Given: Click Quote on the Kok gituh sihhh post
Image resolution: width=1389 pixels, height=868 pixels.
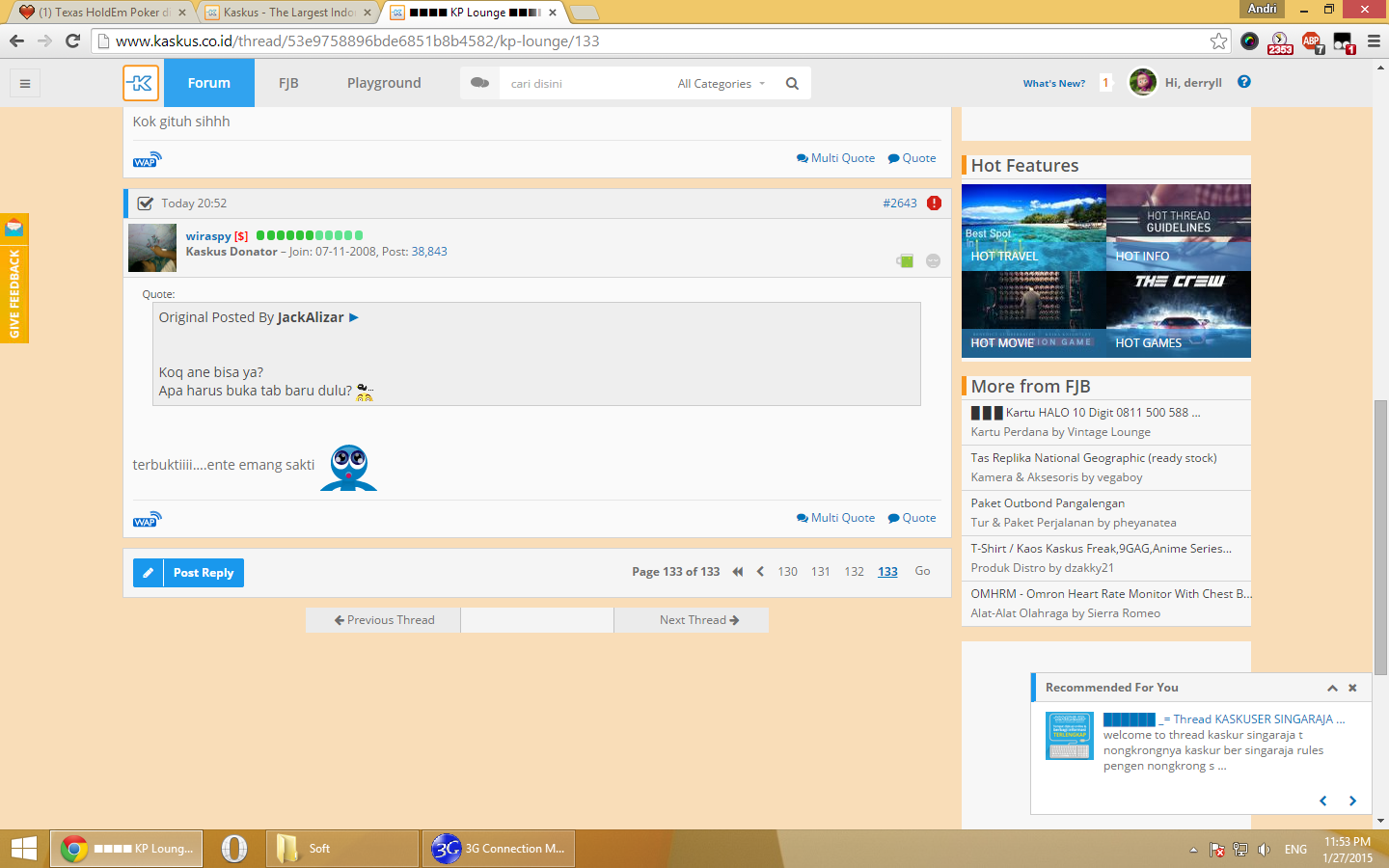Looking at the screenshot, I should (x=912, y=158).
